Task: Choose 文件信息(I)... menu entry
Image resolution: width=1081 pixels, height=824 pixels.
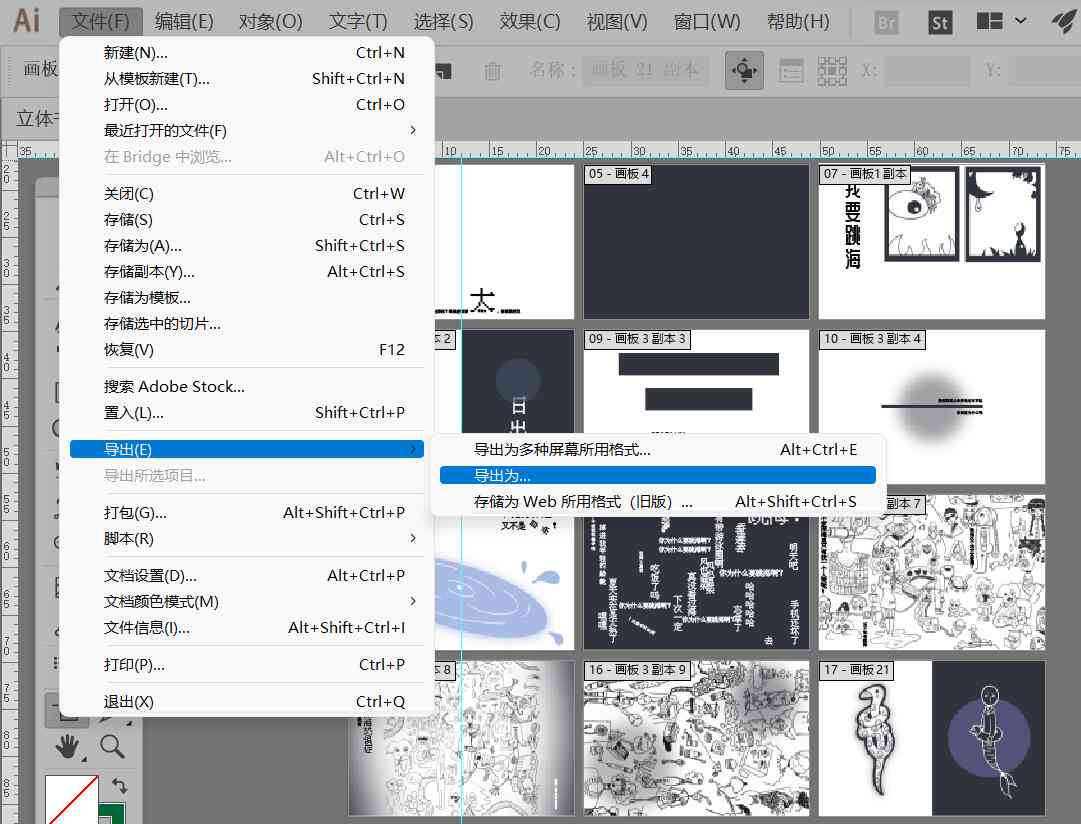Action: (x=247, y=627)
